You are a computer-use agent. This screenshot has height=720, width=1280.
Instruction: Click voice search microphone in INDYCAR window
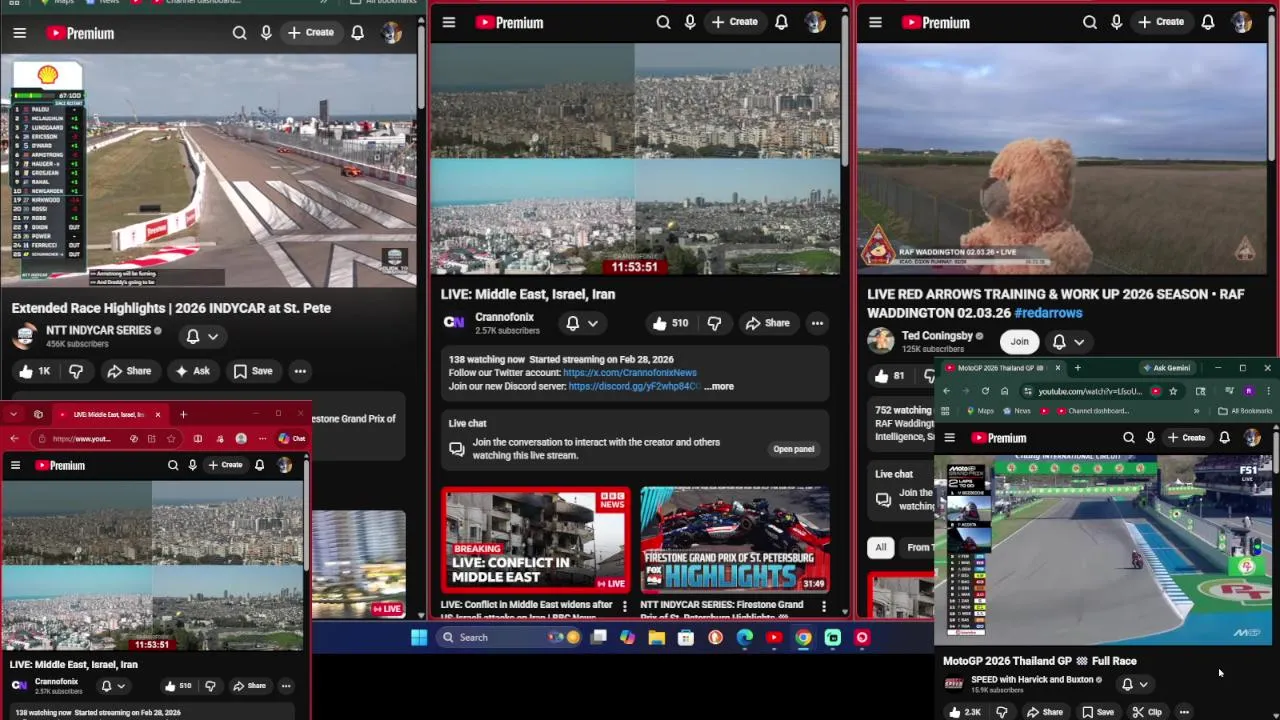266,33
